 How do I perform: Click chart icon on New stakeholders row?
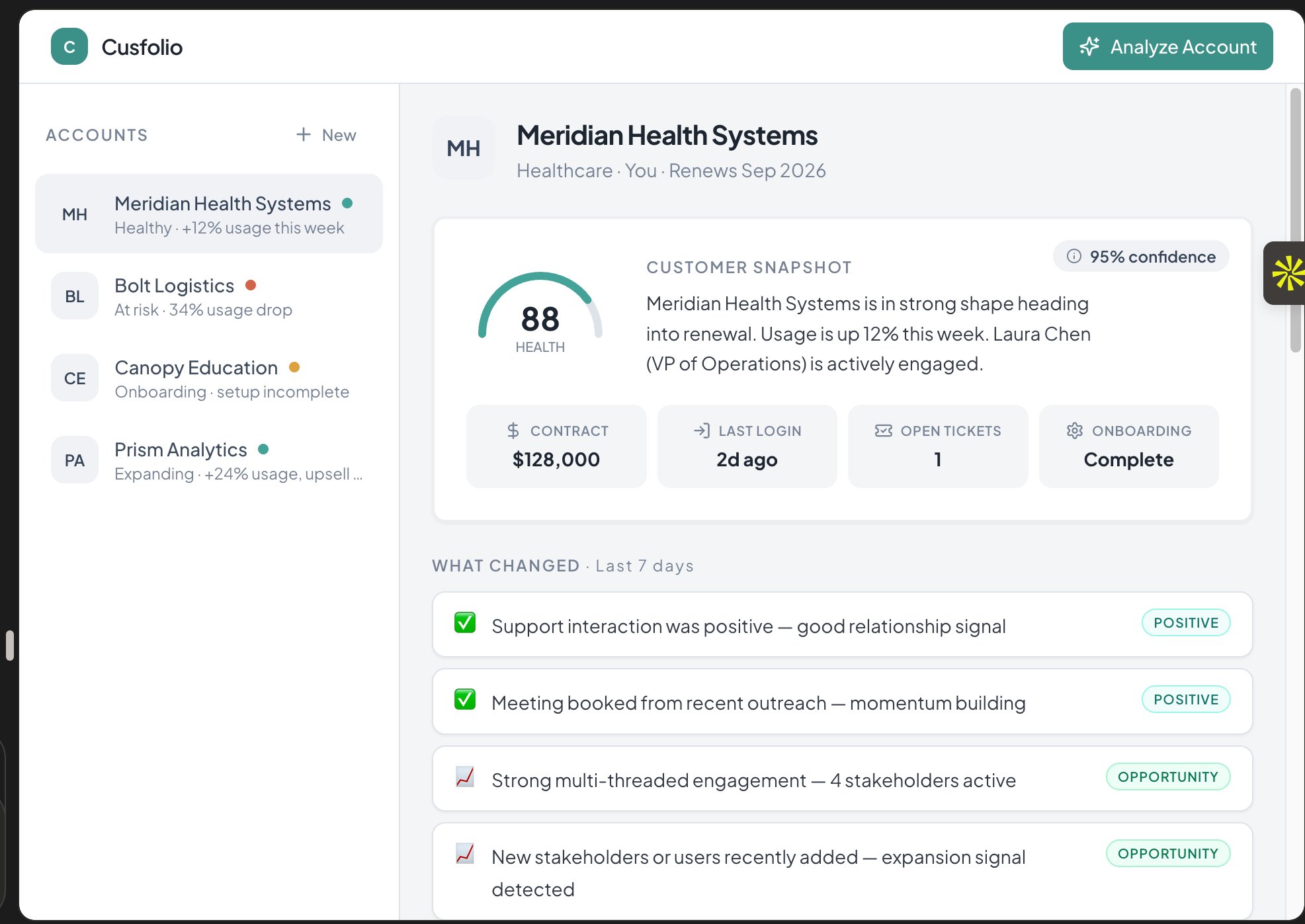point(465,853)
